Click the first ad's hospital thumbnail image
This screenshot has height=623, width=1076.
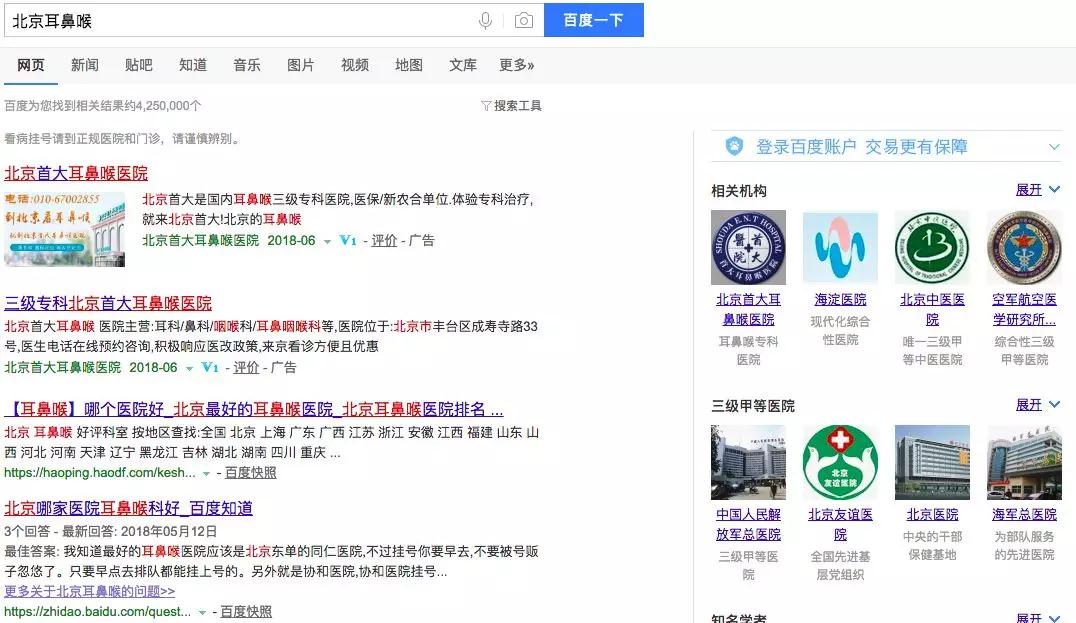[x=65, y=229]
